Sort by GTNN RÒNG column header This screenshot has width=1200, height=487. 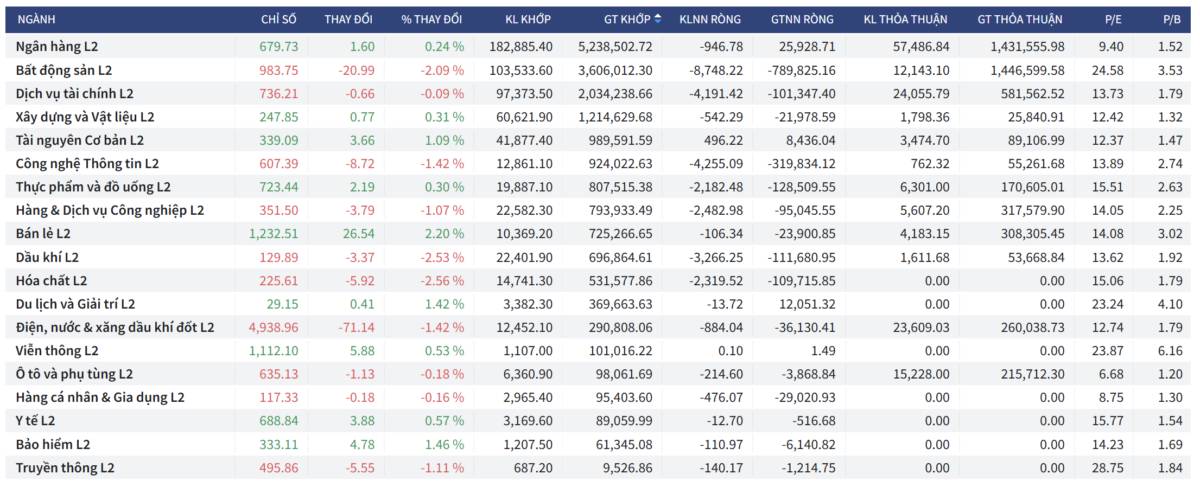tap(803, 19)
